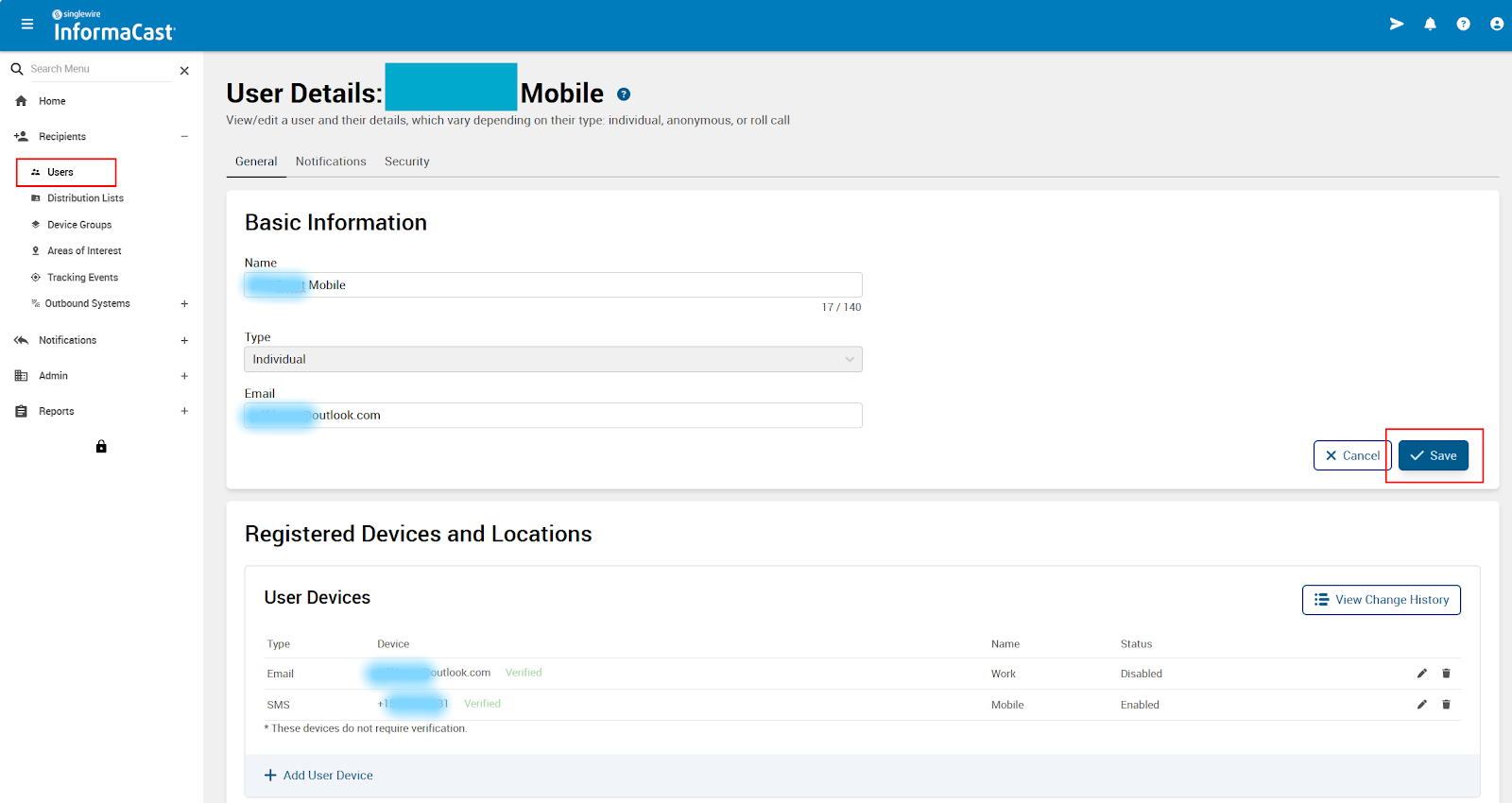Open the help question mark in header
Screen dimensions: 1512x803
click(x=1463, y=25)
